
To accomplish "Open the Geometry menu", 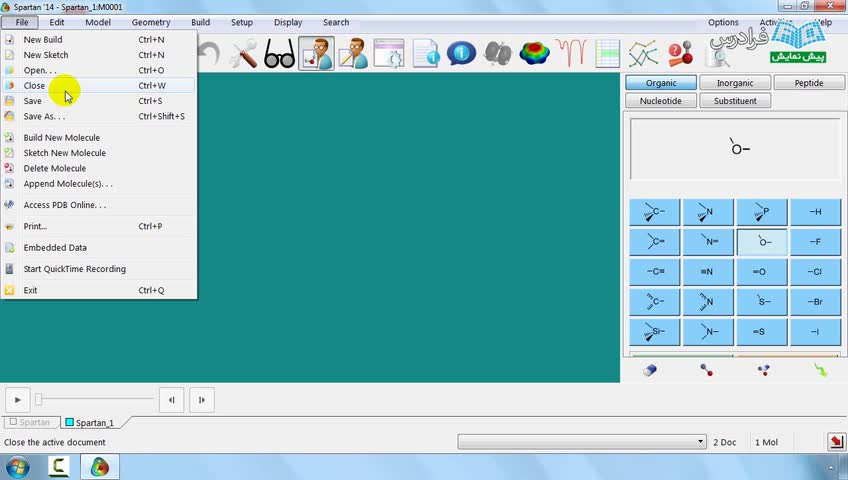I will pyautogui.click(x=151, y=22).
